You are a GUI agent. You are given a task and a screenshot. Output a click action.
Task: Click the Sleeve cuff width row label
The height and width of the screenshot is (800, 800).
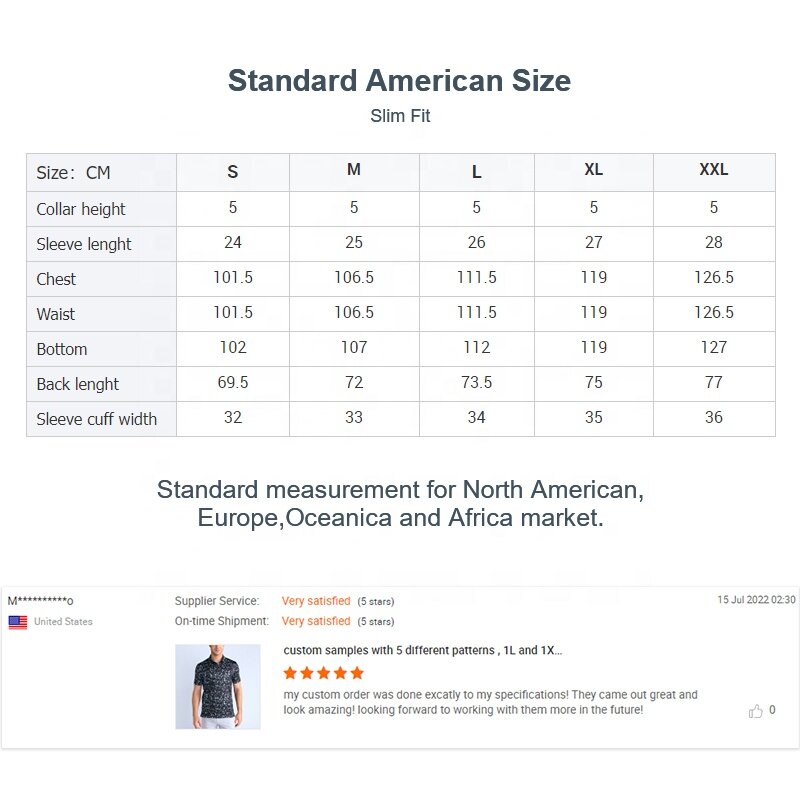tap(96, 419)
